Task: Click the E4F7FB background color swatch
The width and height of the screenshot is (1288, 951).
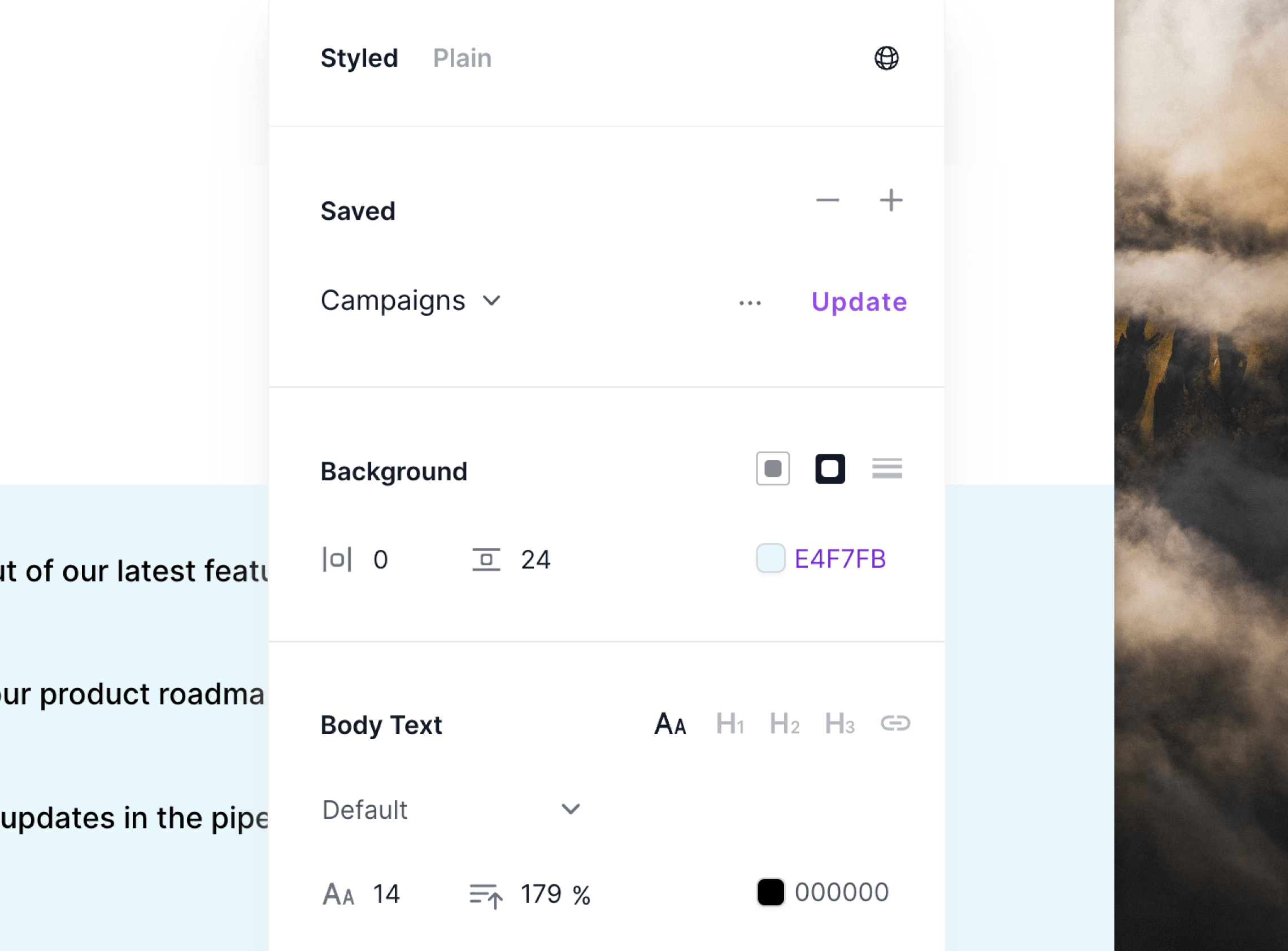Action: [x=770, y=558]
